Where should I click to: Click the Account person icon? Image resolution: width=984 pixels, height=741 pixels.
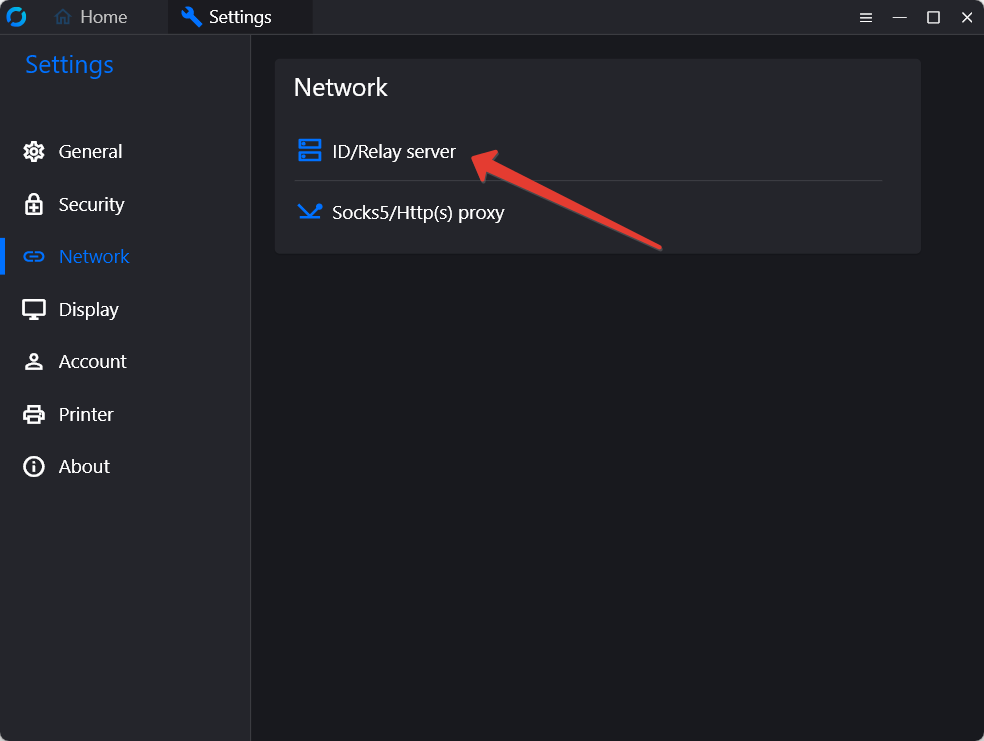click(34, 362)
